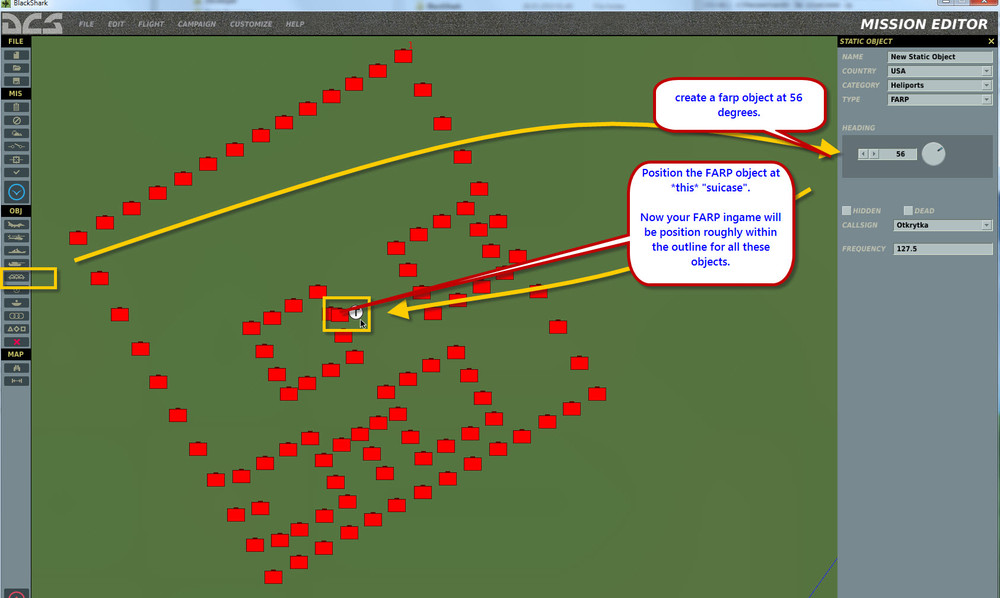Open the HELP menu
This screenshot has height=598, width=1000.
(295, 24)
